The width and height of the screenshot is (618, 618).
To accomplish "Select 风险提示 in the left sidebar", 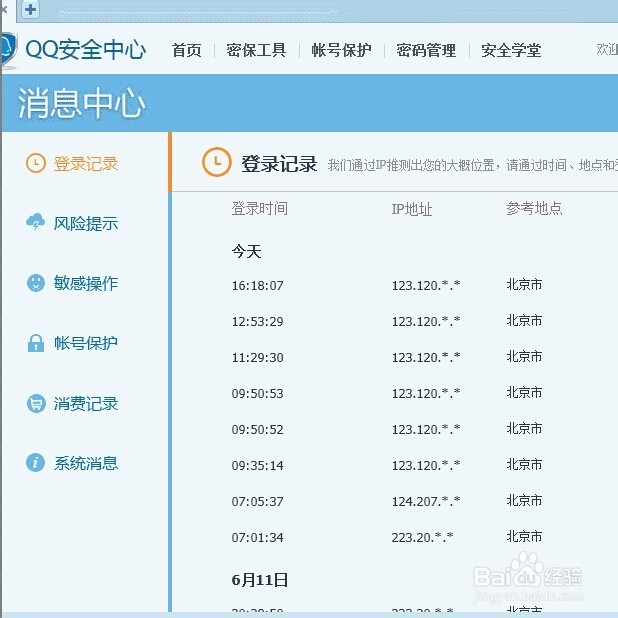I will pos(86,223).
